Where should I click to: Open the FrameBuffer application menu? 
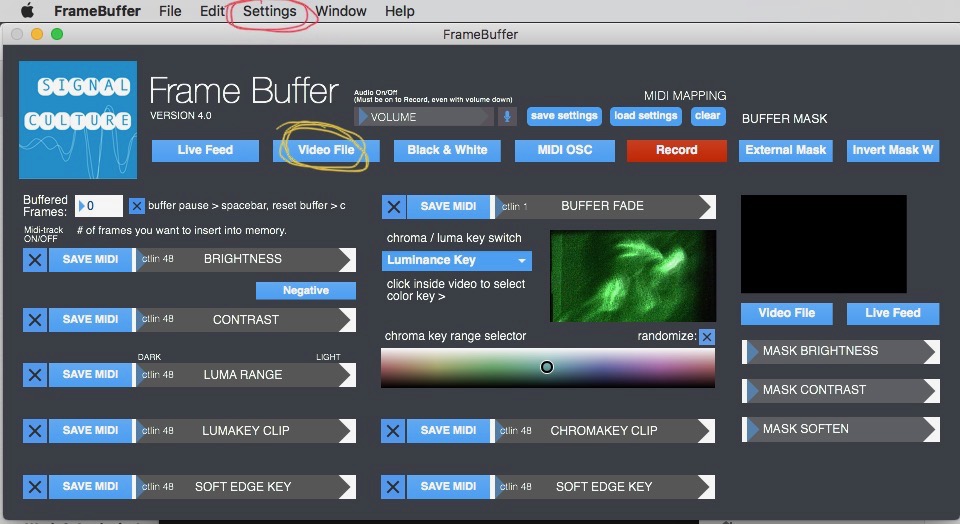tap(97, 11)
